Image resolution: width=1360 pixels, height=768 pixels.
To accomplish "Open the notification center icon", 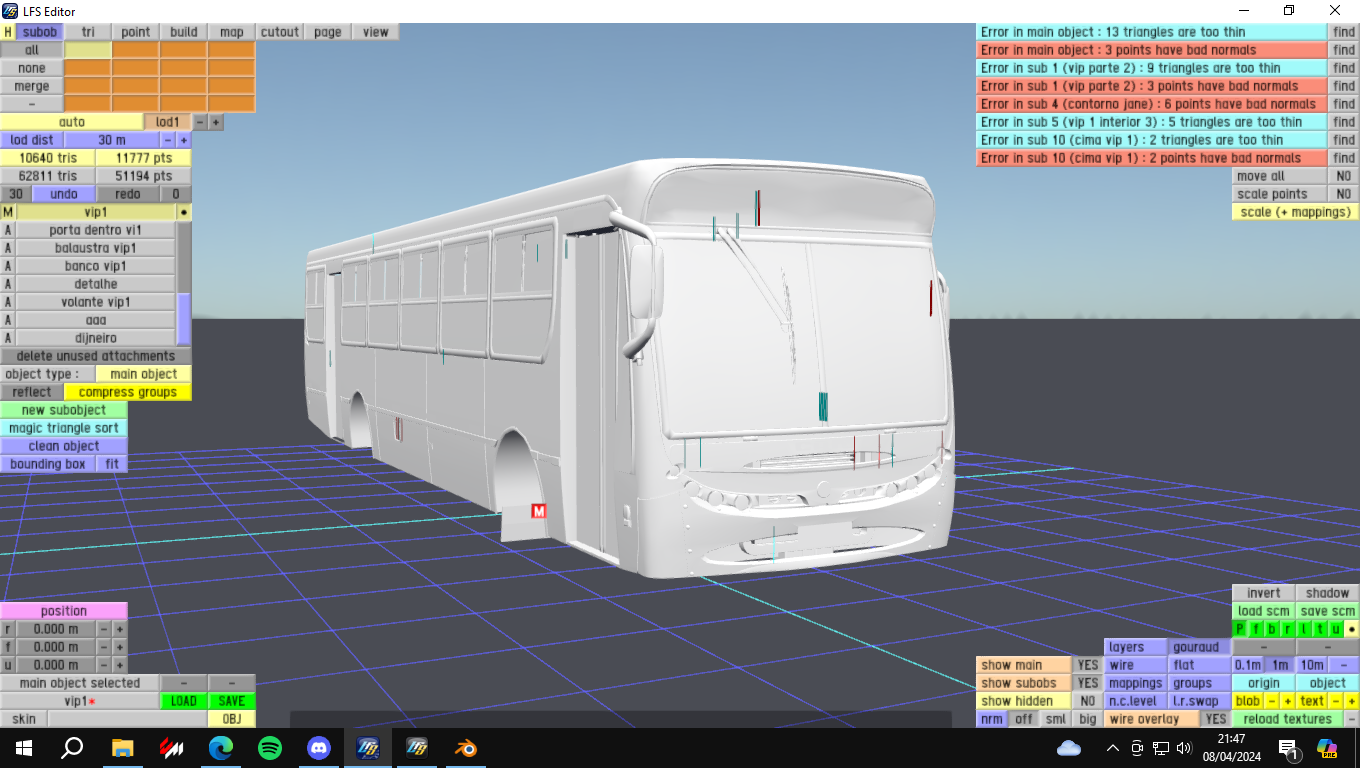I will [x=1289, y=748].
